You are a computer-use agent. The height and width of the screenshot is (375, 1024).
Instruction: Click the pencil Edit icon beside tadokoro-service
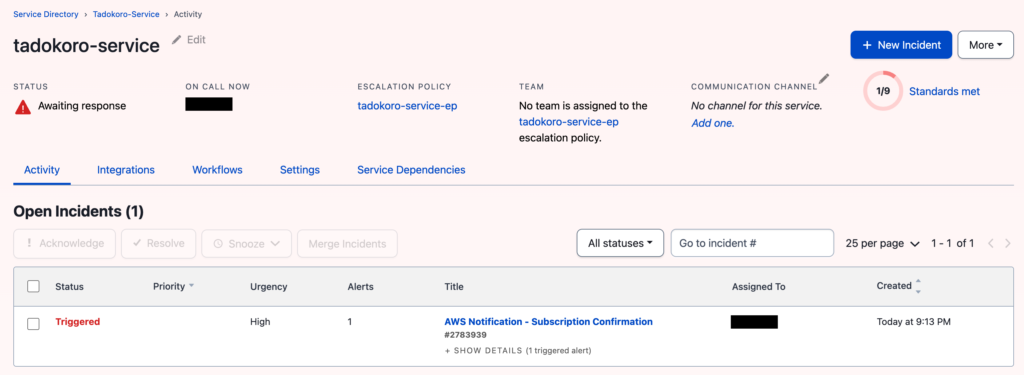[x=176, y=40]
